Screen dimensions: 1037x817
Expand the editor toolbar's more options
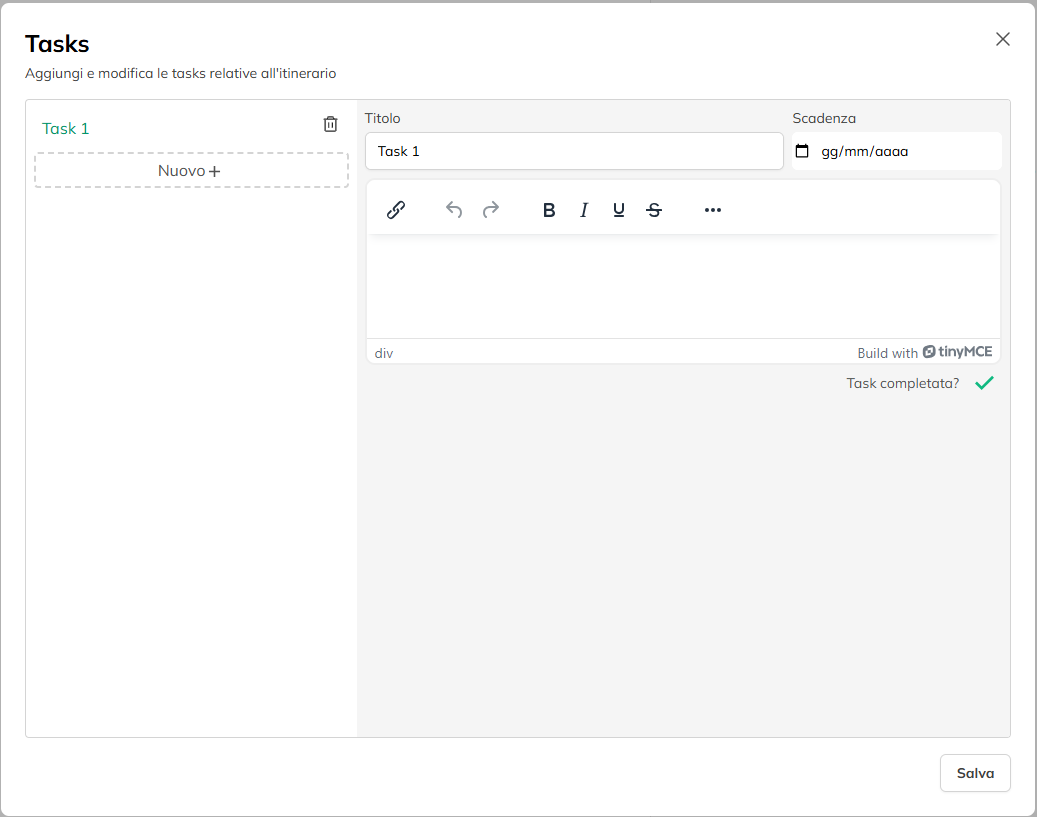[x=713, y=210]
